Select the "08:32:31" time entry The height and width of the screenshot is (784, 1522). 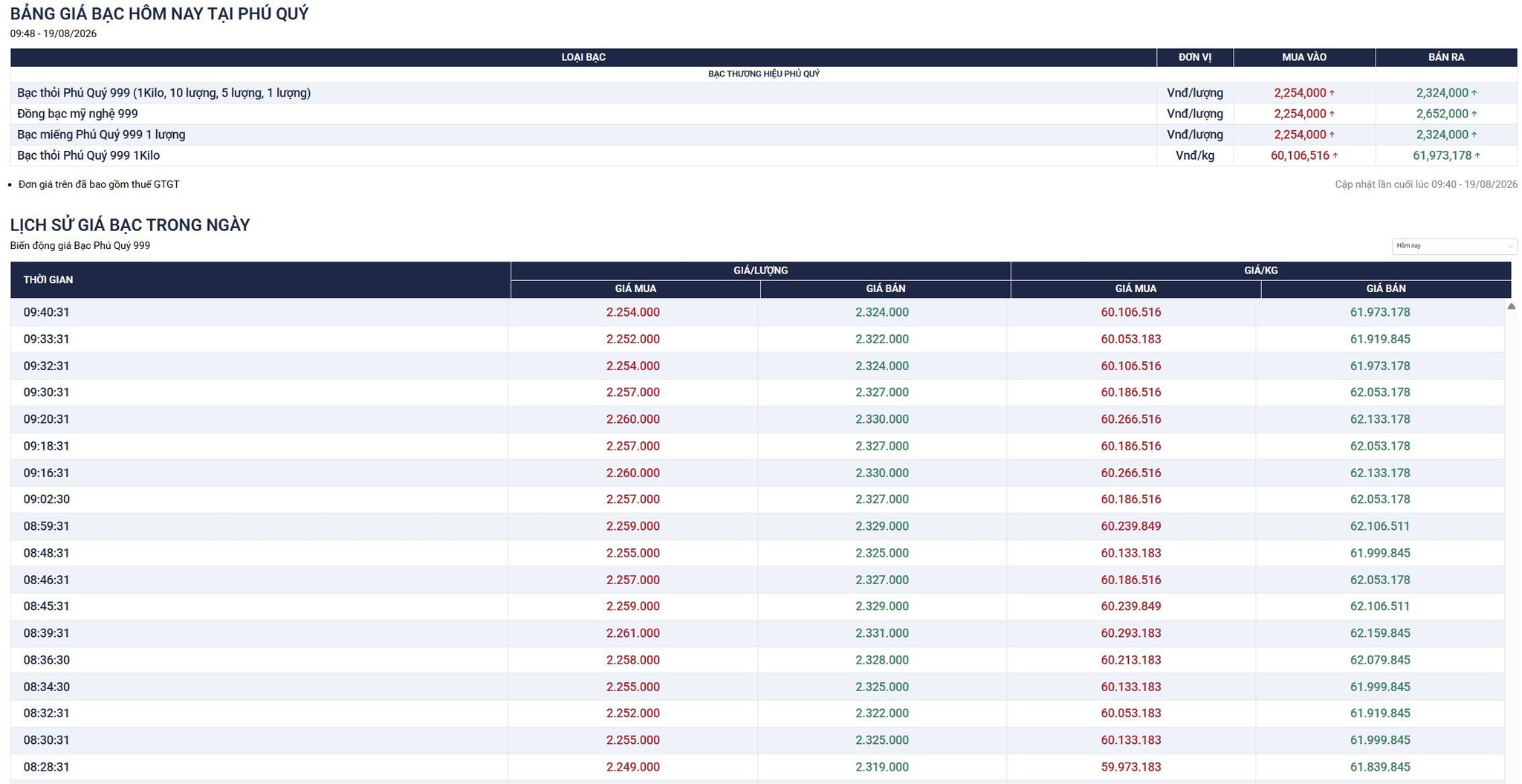pyautogui.click(x=46, y=713)
